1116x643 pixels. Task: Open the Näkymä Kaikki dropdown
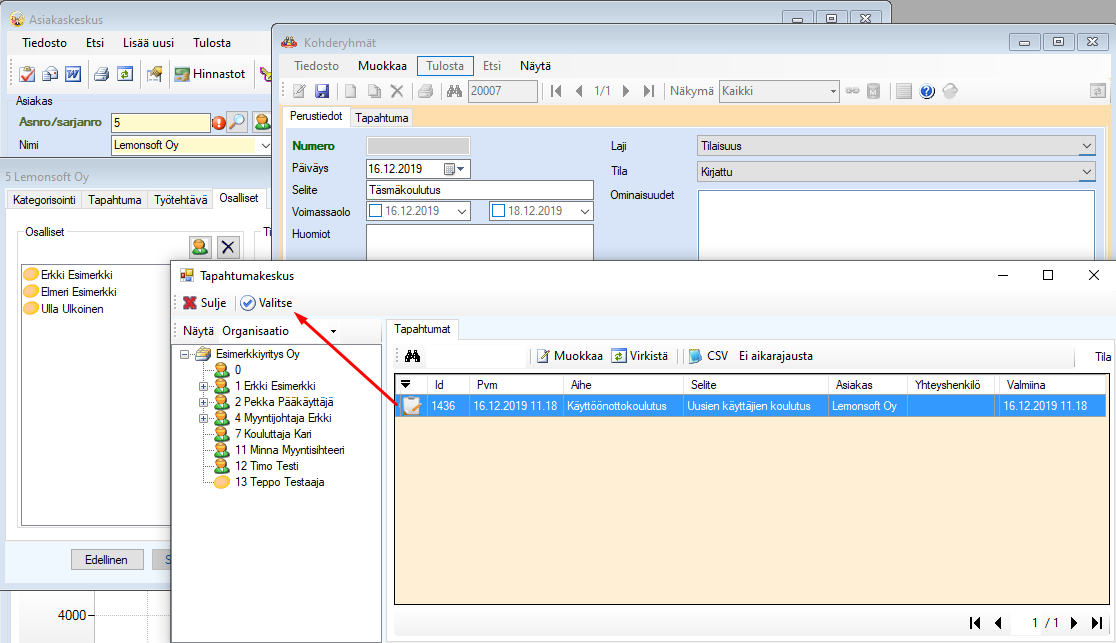pos(833,91)
